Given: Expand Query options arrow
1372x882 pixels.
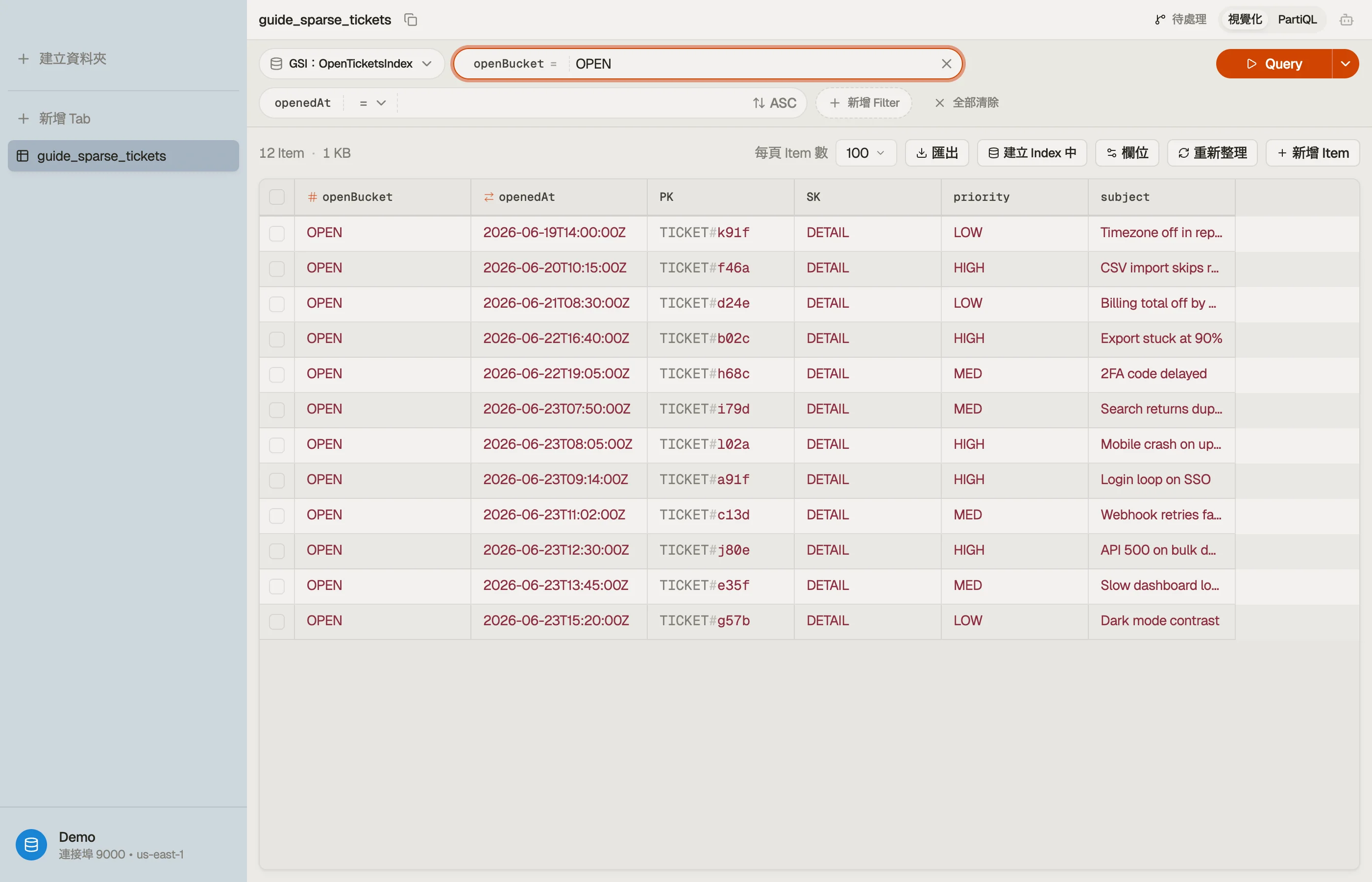Looking at the screenshot, I should pos(1346,64).
